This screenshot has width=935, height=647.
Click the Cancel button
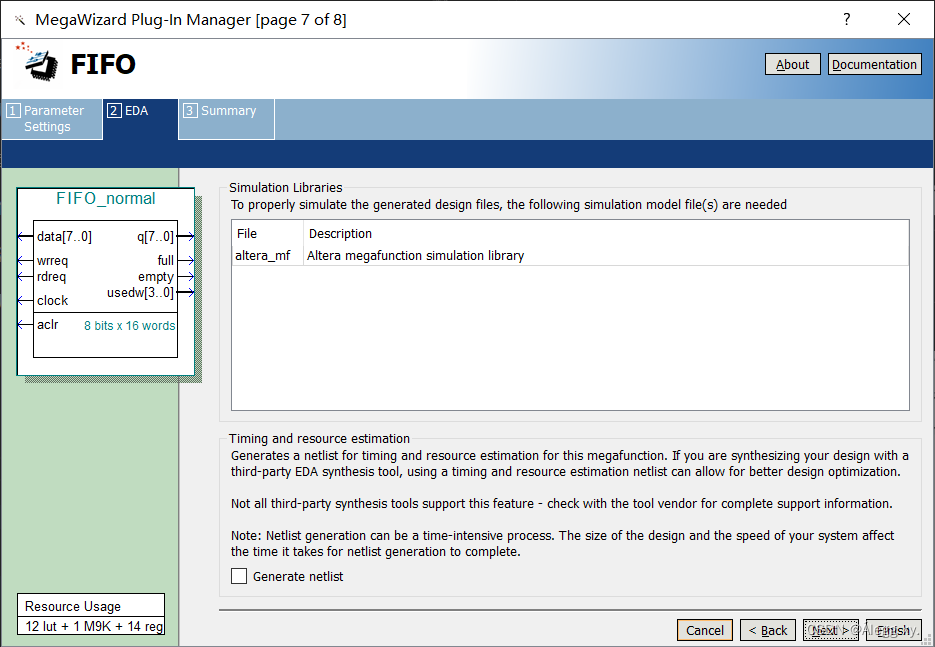tap(705, 630)
